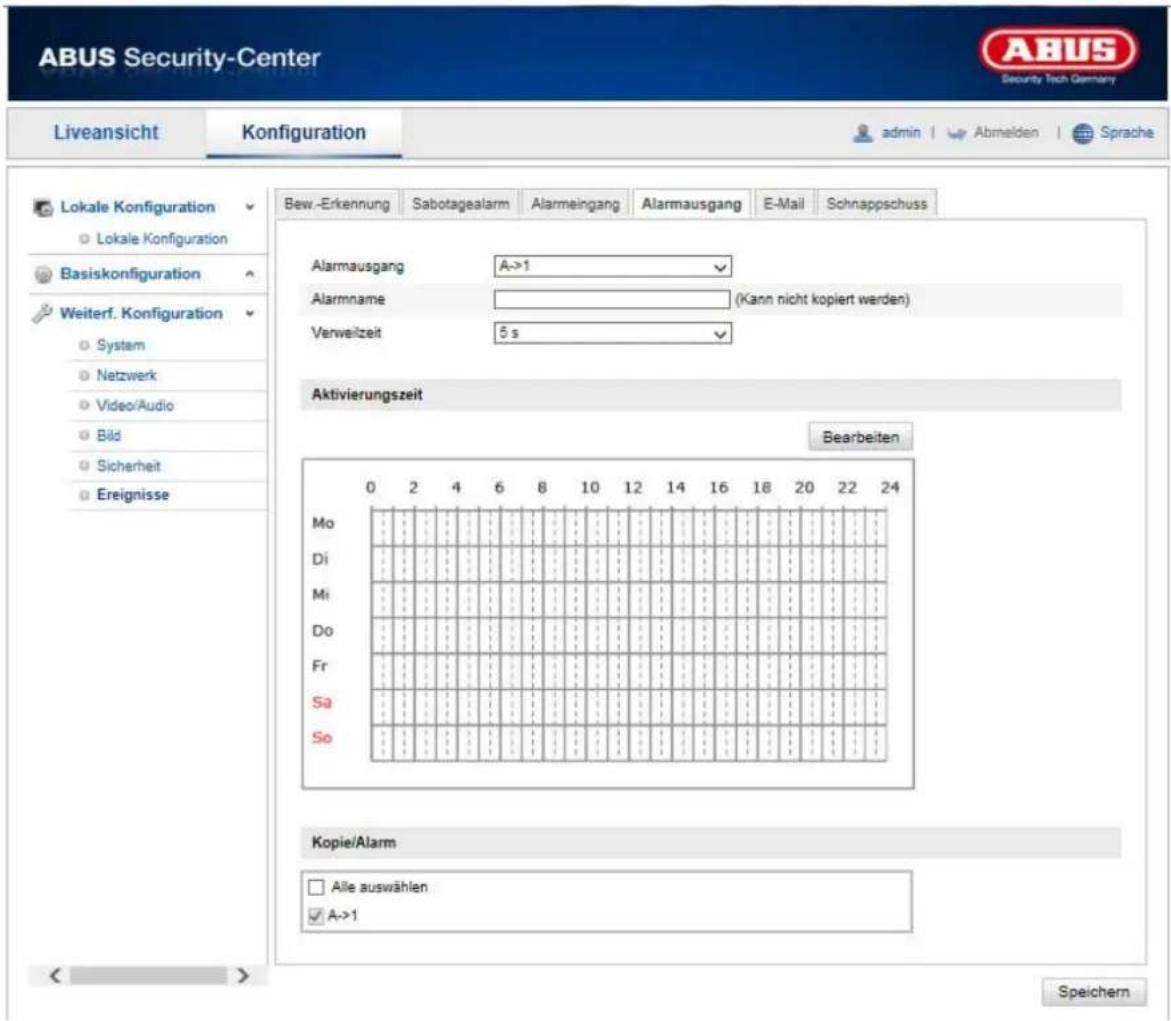Select the Konfiguration main tab
1171x1021 pixels.
(304, 132)
